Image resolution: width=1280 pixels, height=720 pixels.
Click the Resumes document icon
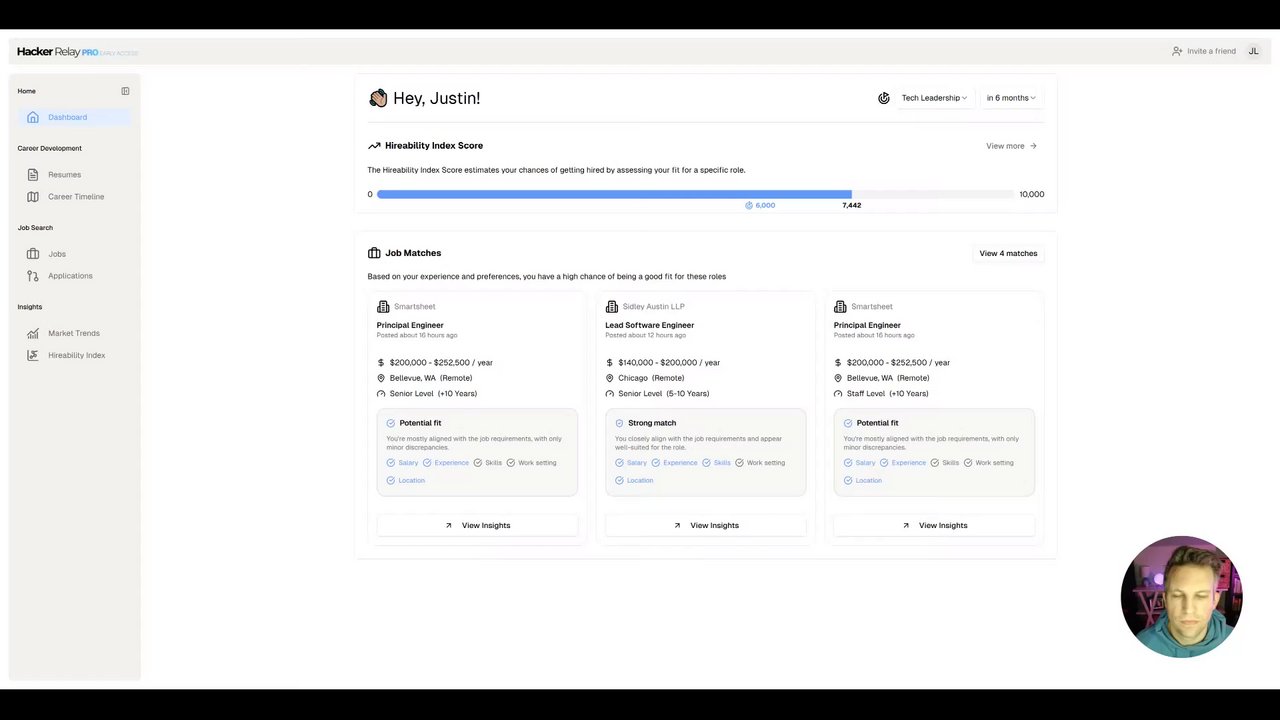tap(33, 175)
